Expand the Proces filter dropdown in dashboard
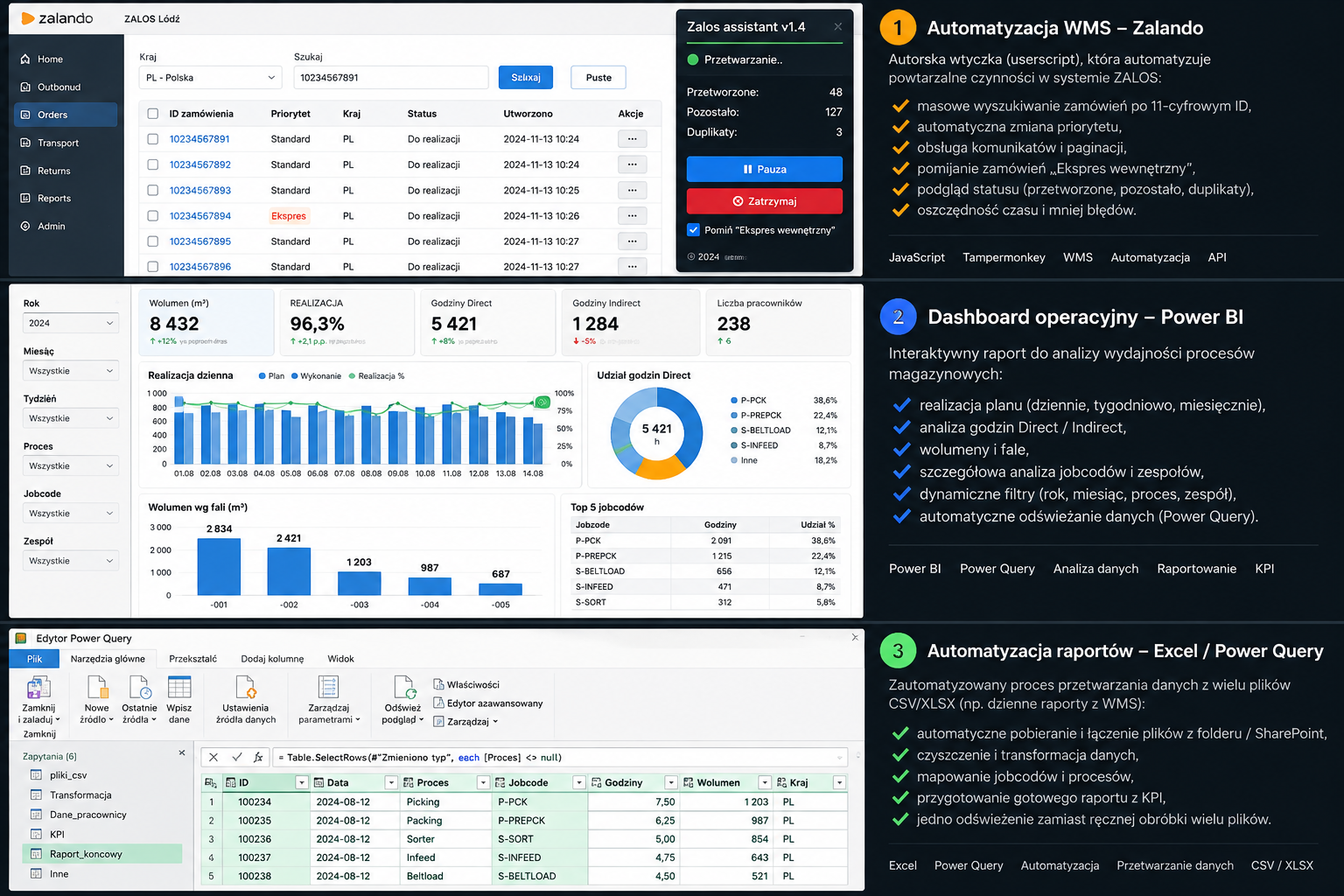The width and height of the screenshot is (1344, 896). (71, 466)
